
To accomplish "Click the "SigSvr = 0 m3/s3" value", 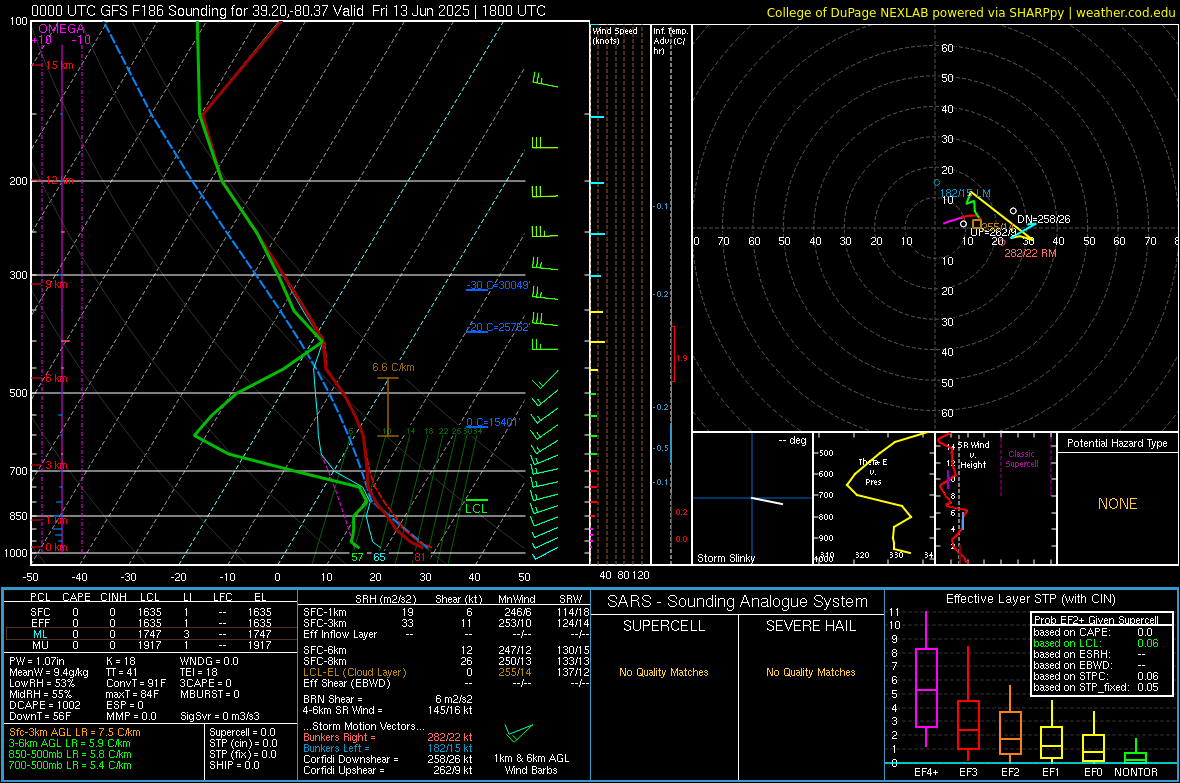I will pyautogui.click(x=220, y=716).
